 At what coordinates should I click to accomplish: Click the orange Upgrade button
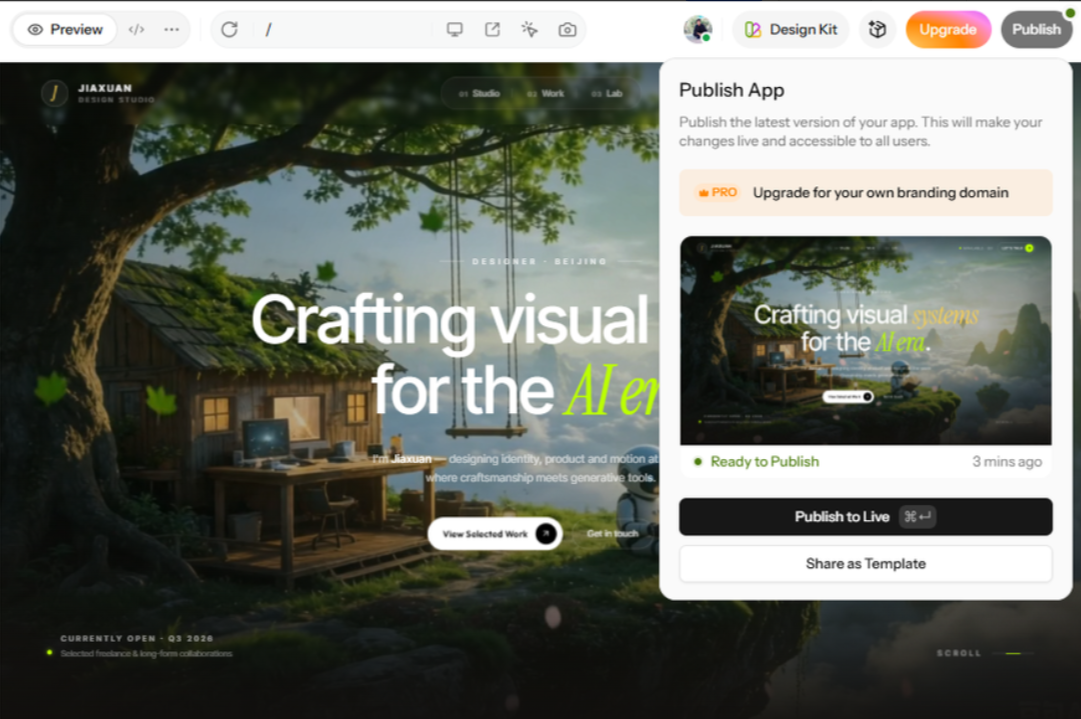pyautogui.click(x=948, y=30)
